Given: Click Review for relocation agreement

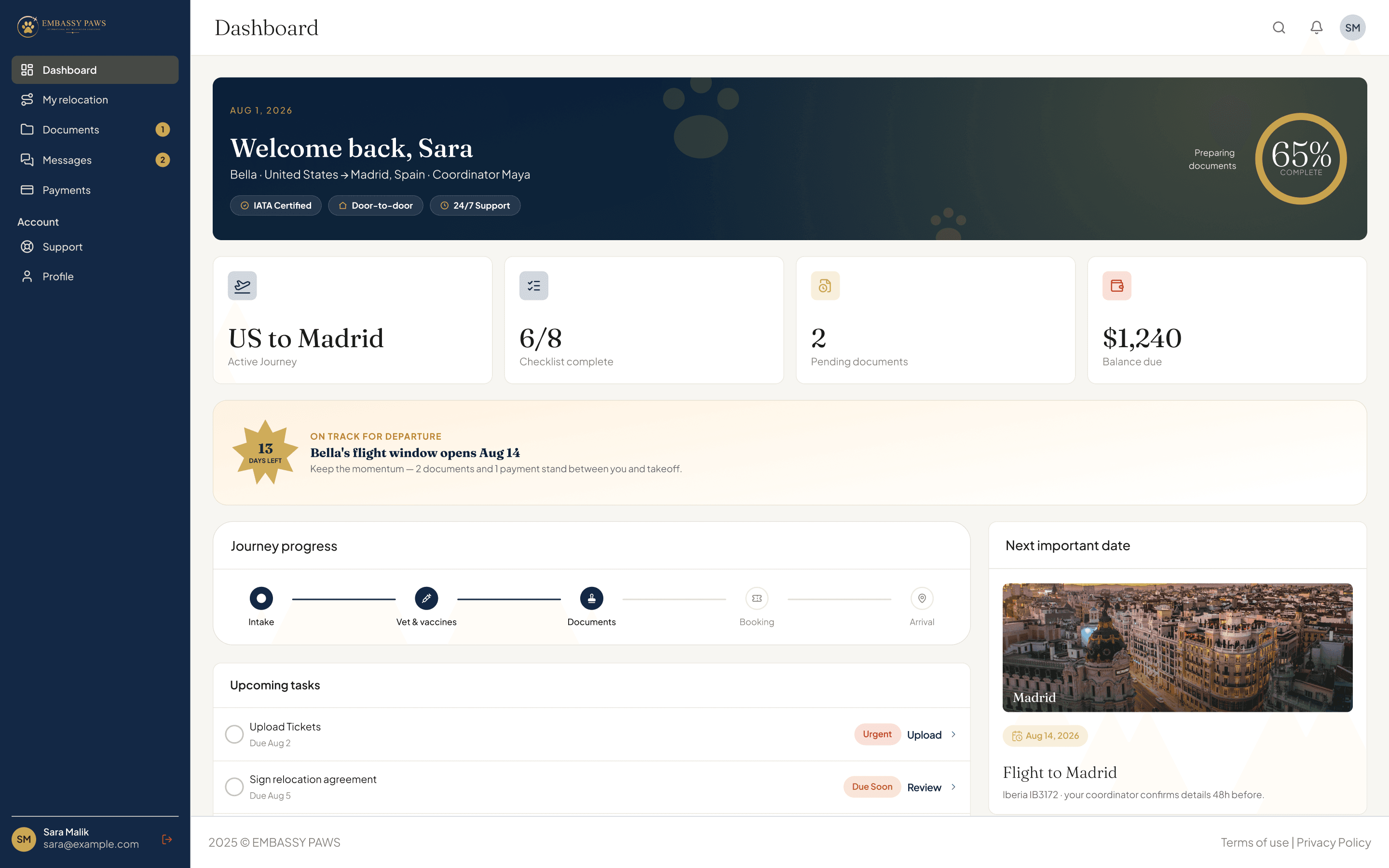Looking at the screenshot, I should coord(924,787).
